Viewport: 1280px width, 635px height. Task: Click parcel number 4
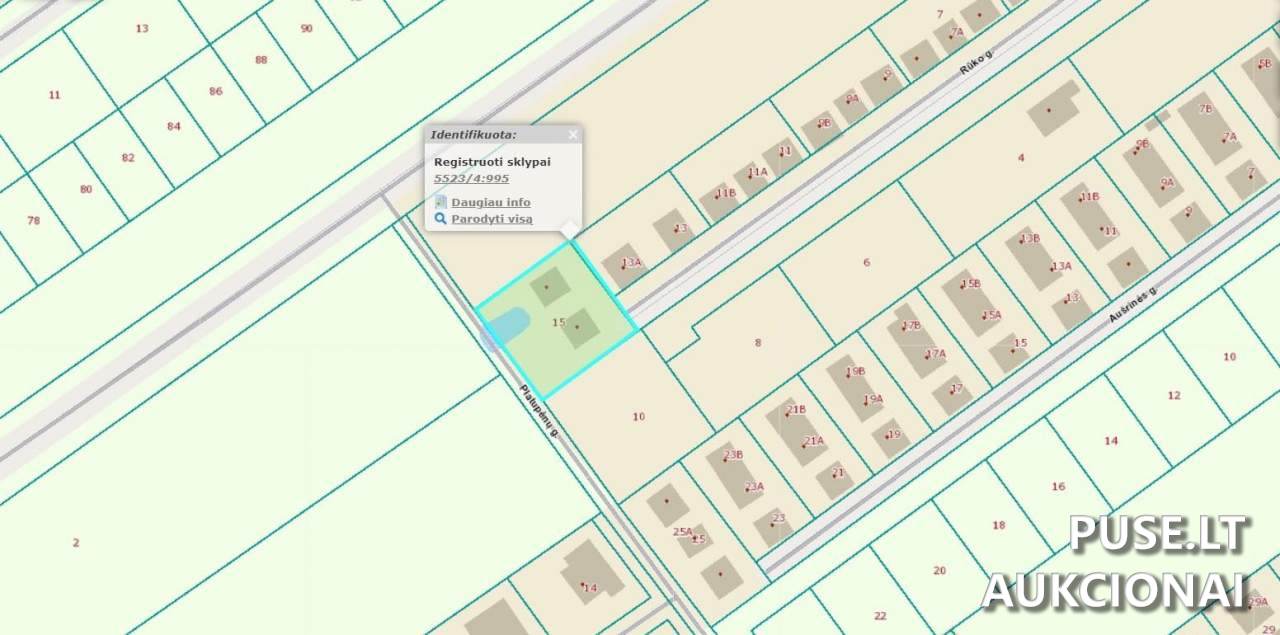tap(1021, 157)
